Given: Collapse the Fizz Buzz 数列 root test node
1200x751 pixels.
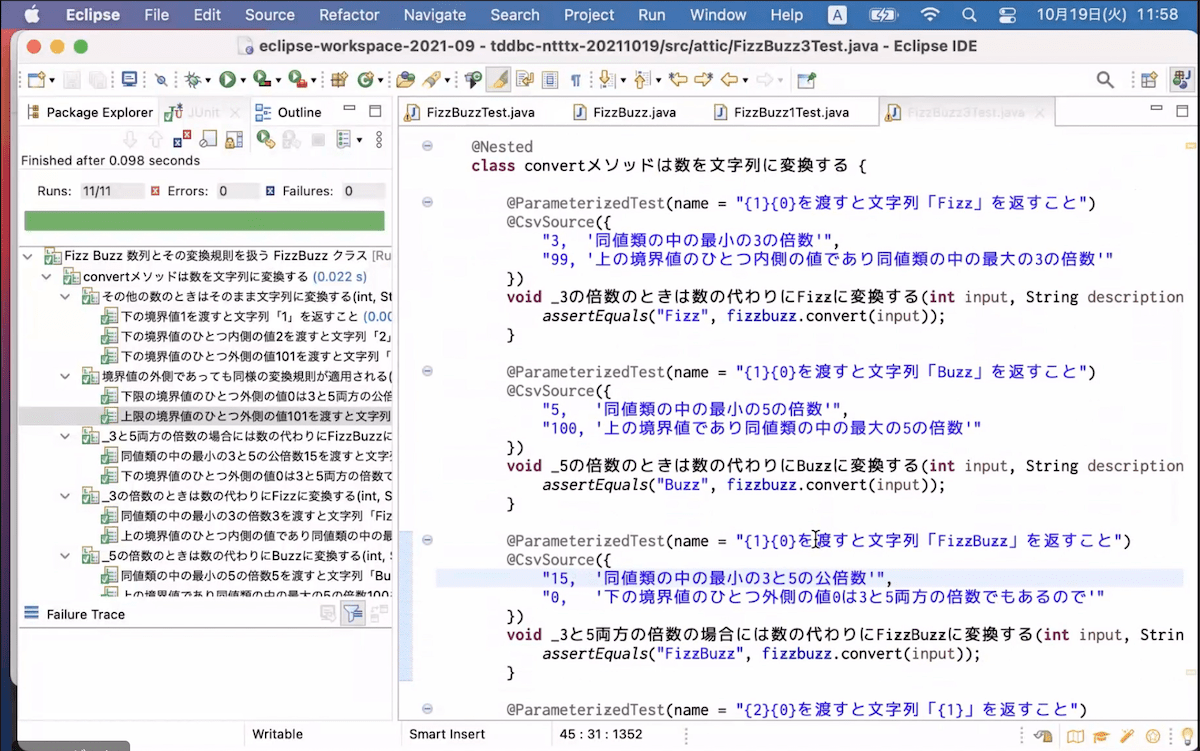Looking at the screenshot, I should (x=29, y=256).
